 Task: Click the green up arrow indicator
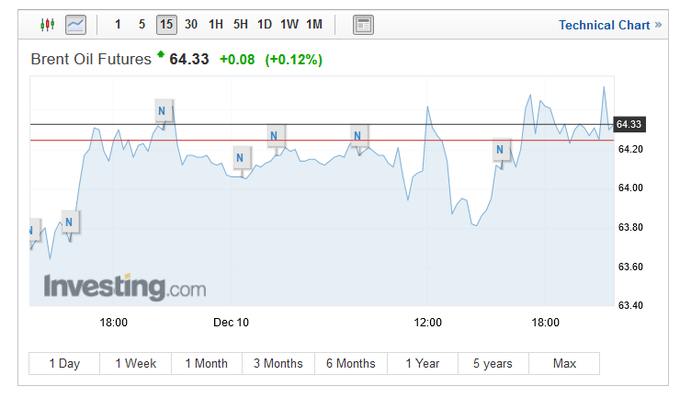click(161, 54)
